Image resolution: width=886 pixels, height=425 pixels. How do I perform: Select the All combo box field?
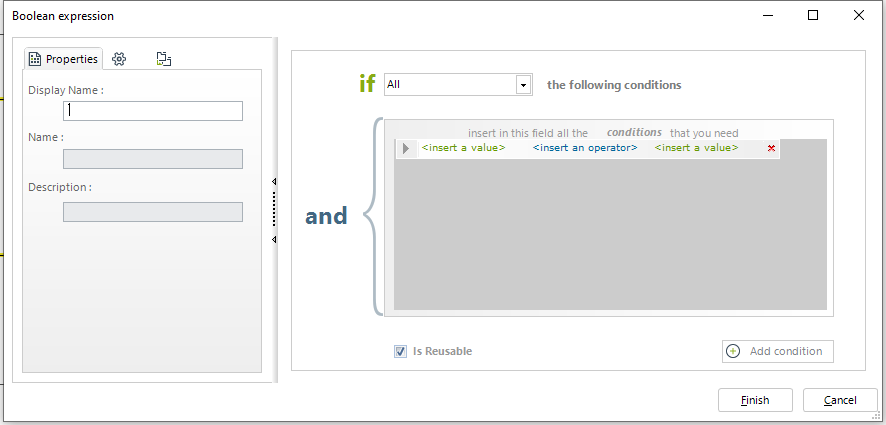(458, 85)
